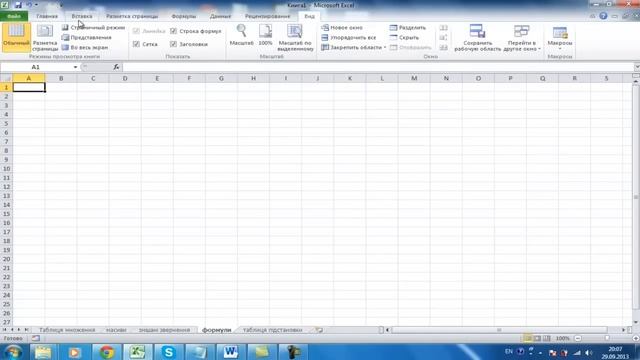Toggle the Заголовки (headings) checkbox

(x=173, y=44)
